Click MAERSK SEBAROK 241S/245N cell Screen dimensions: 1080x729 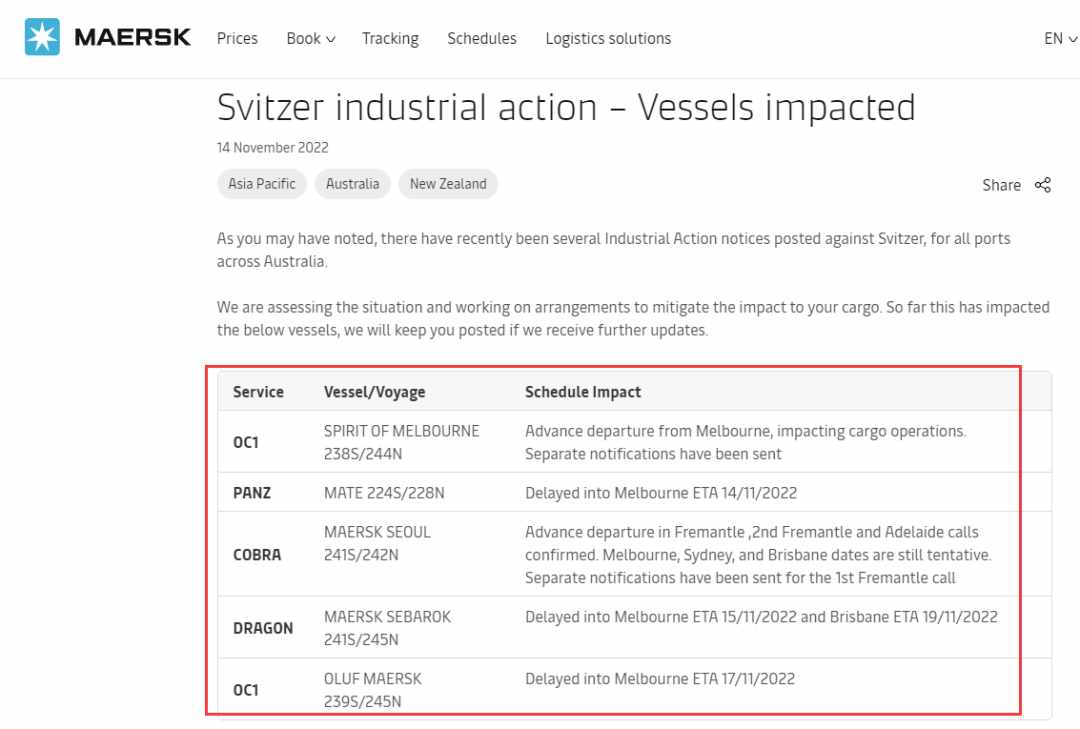pyautogui.click(x=388, y=628)
